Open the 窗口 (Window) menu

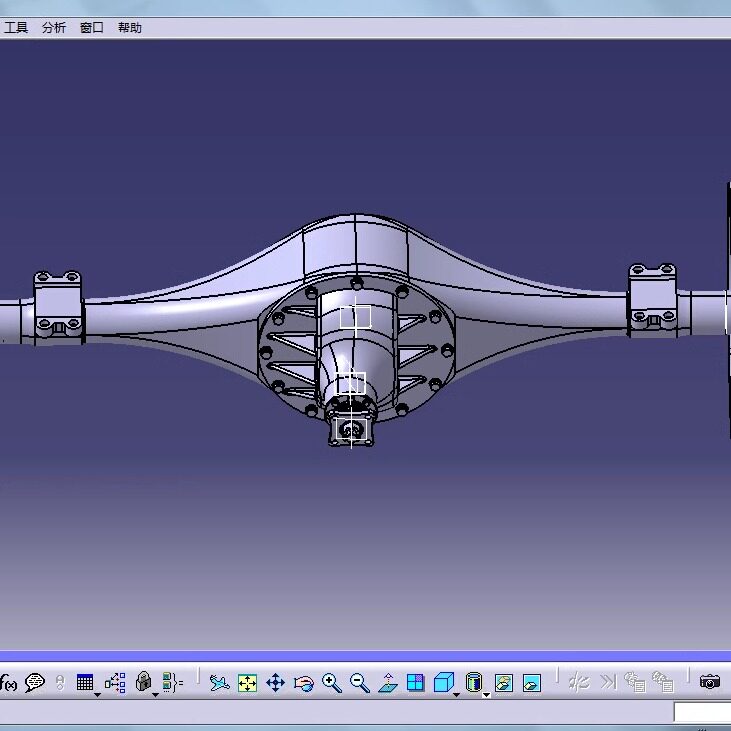coord(91,28)
